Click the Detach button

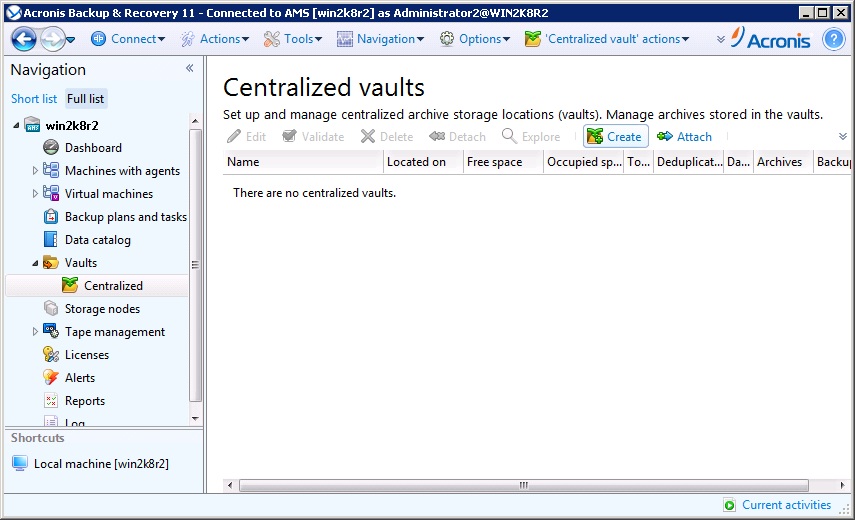click(457, 137)
